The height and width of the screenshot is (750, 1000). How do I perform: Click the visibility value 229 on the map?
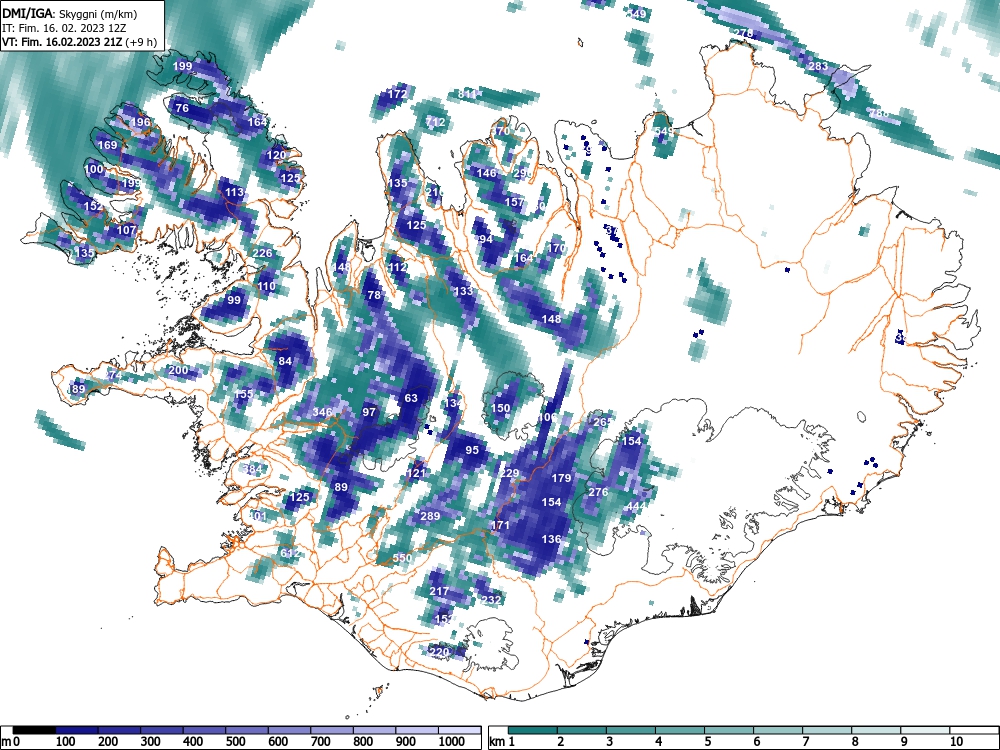[x=509, y=473]
